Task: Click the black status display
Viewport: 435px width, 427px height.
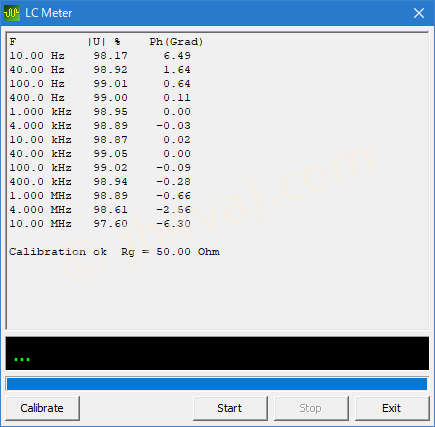Action: 217,353
